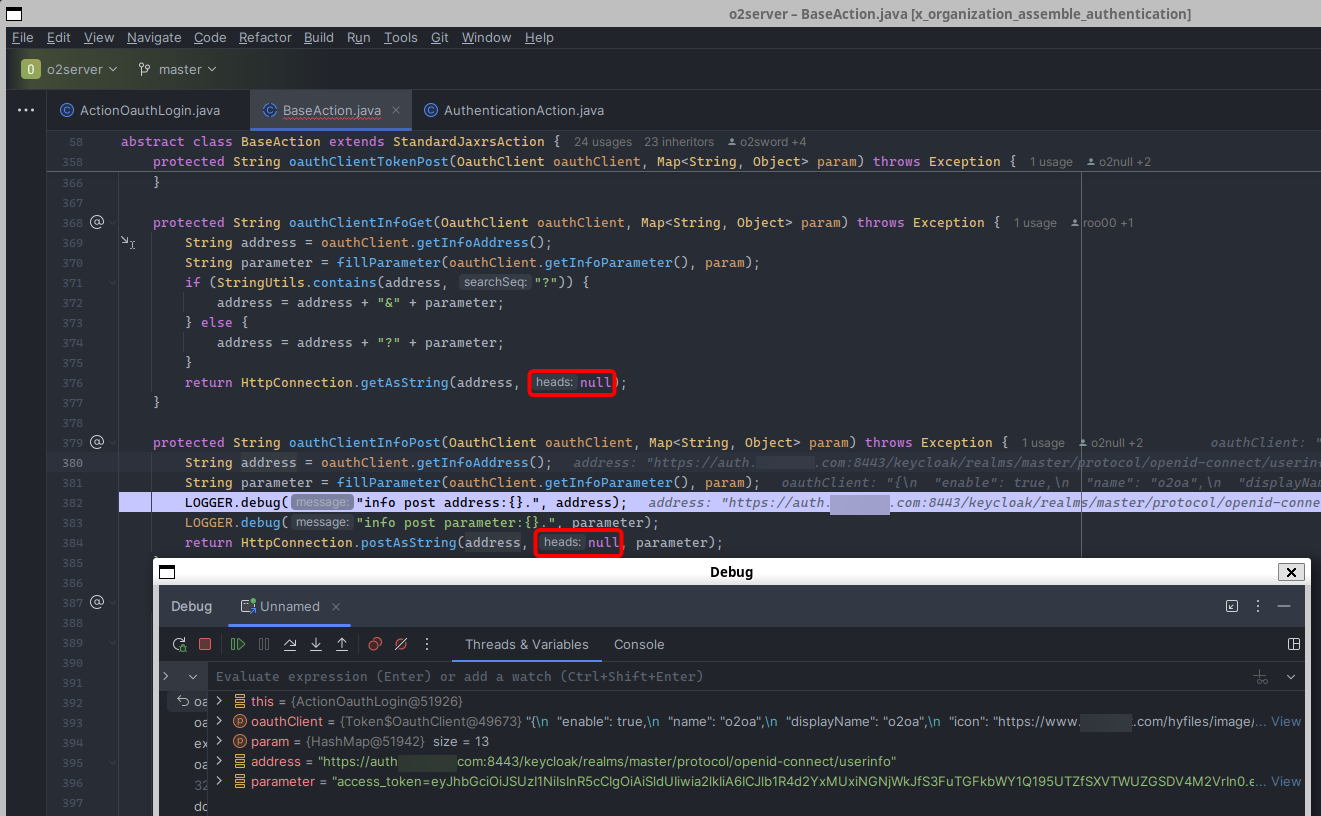This screenshot has height=816, width=1321.
Task: Open the View Breakpoints dialog icon
Action: [375, 645]
